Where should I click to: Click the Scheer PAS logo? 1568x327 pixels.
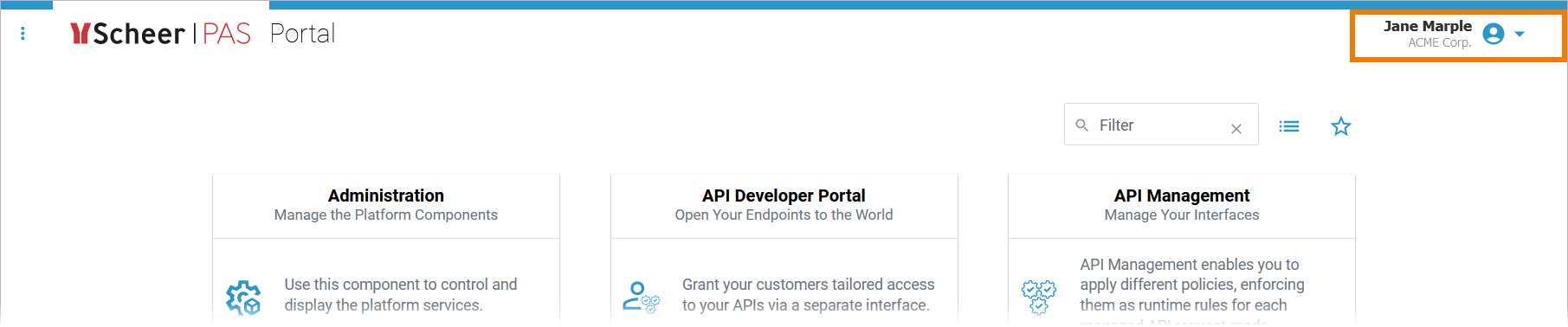pyautogui.click(x=160, y=34)
